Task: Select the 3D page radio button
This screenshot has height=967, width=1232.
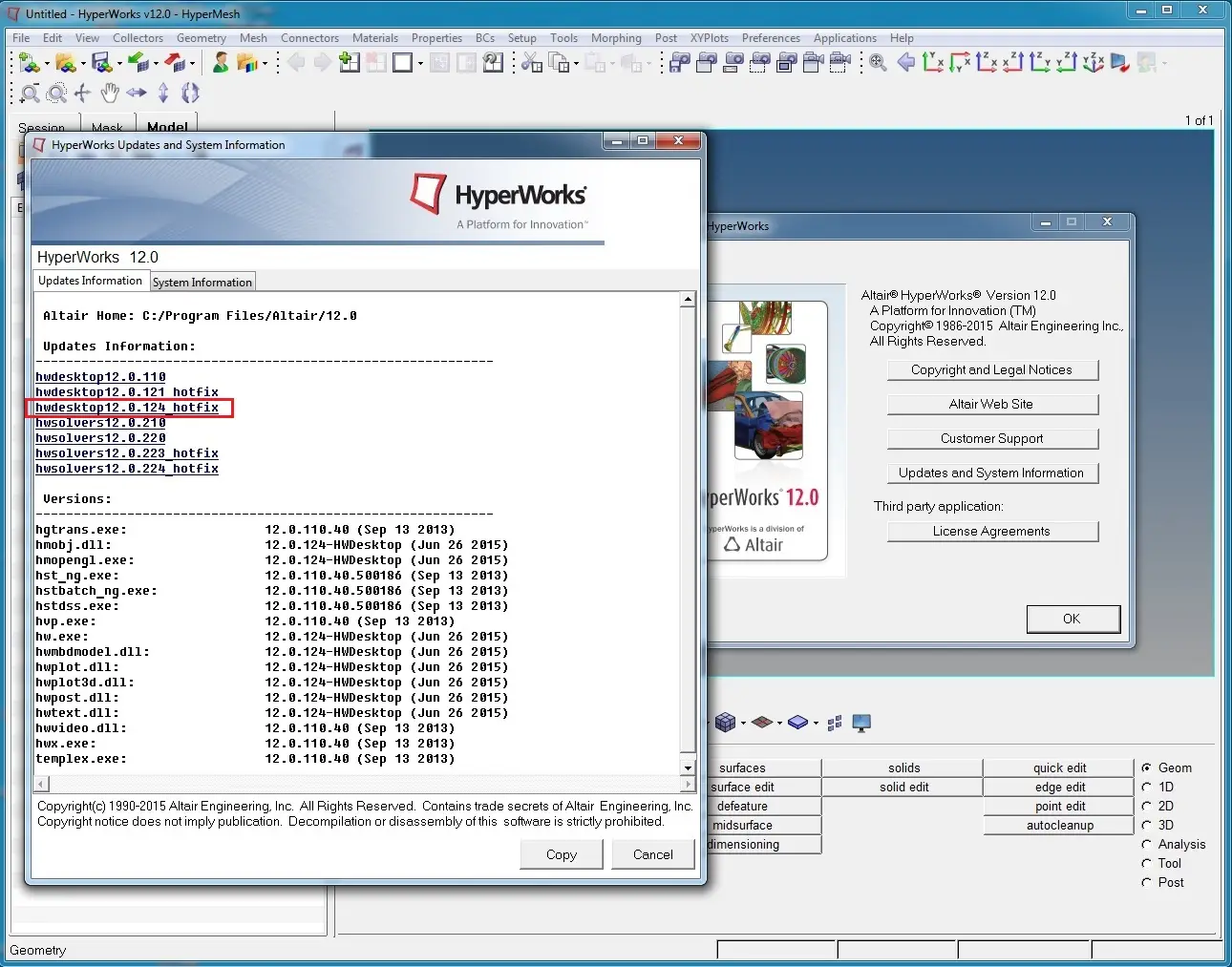Action: click(1146, 826)
